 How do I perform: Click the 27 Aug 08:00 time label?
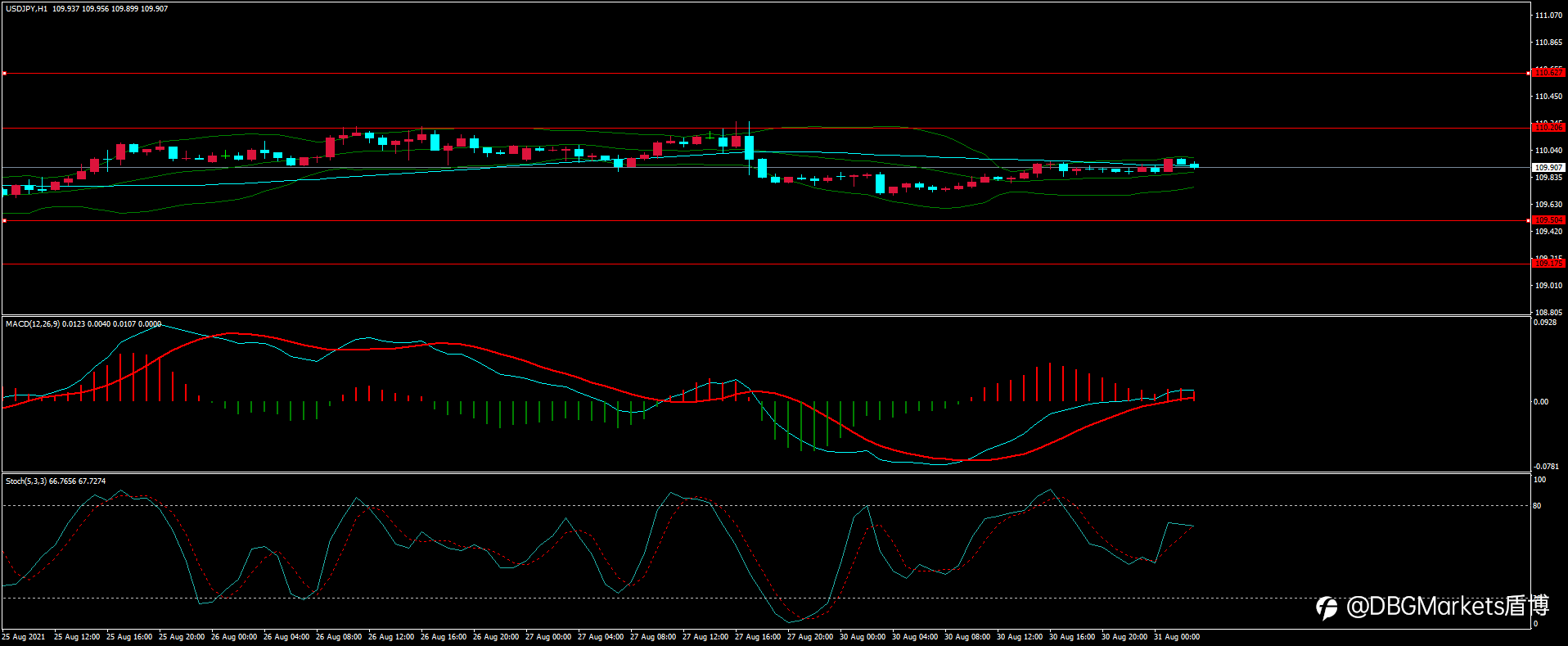pos(653,637)
